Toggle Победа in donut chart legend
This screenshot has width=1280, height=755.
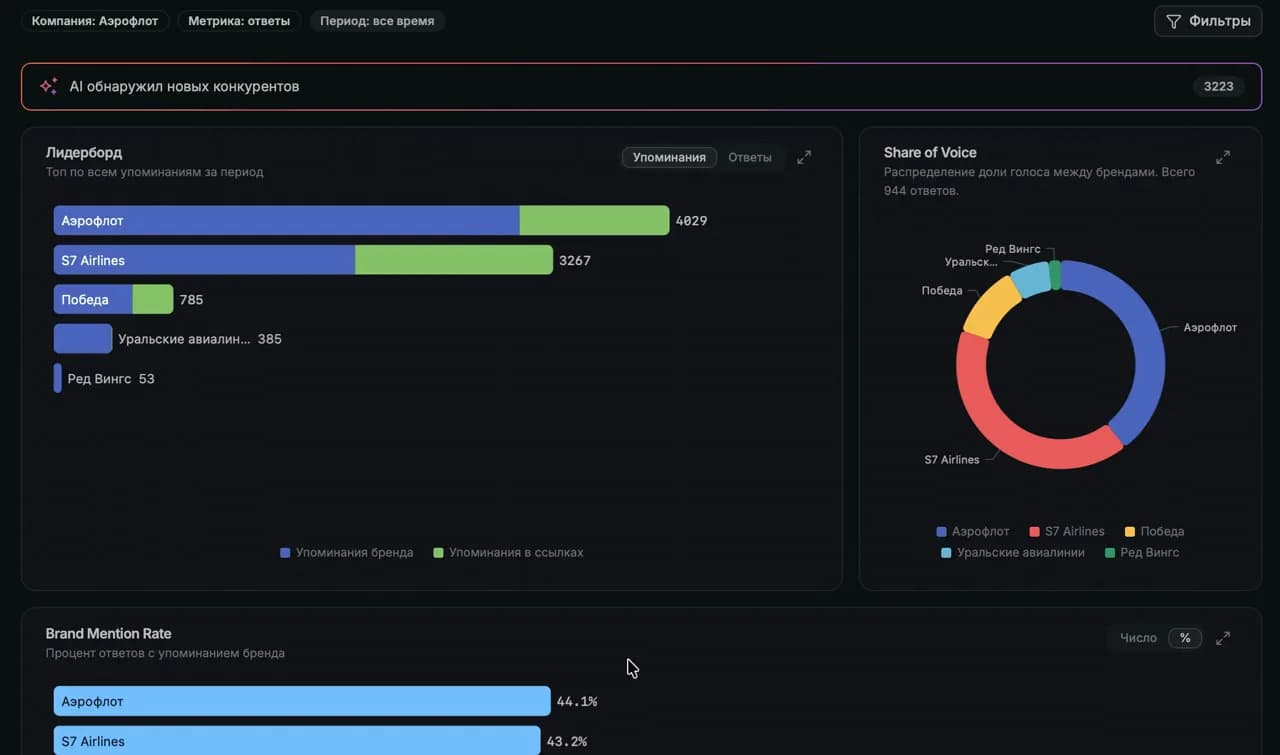(1154, 531)
